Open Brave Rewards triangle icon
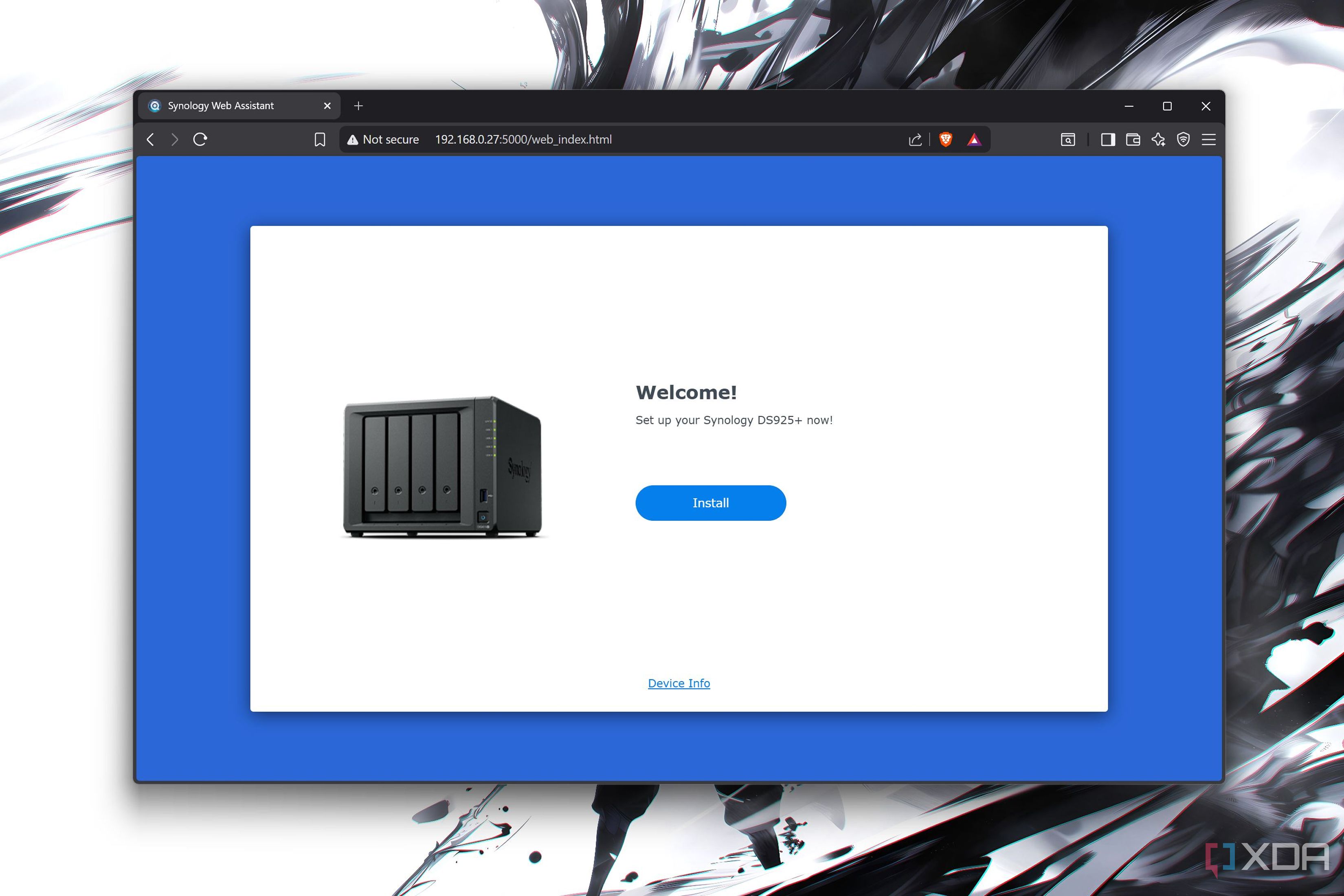This screenshot has height=896, width=1344. [974, 139]
